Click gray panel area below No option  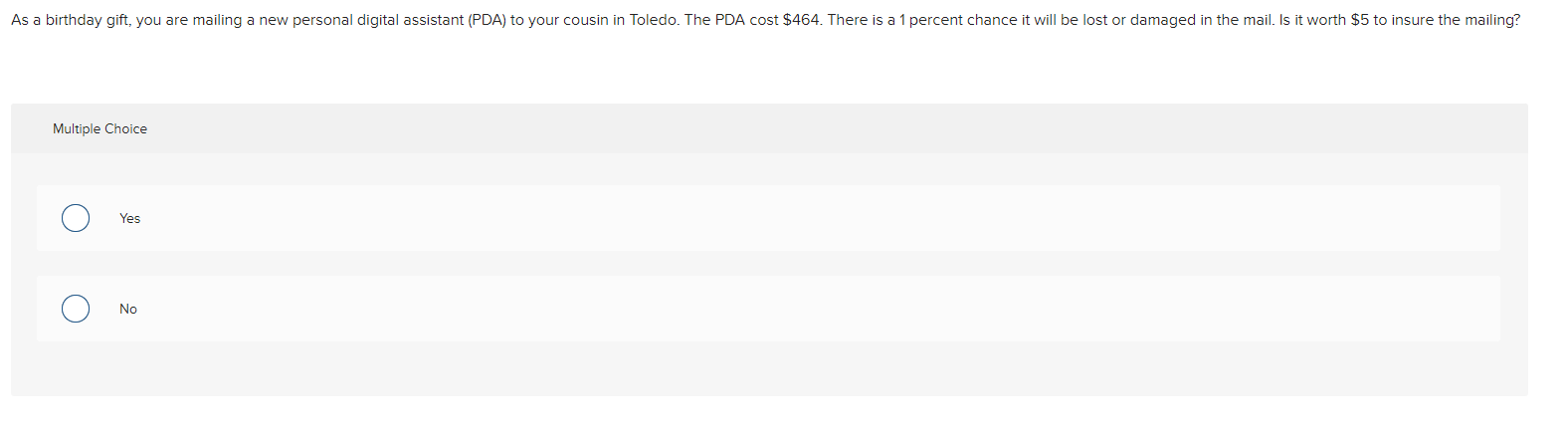769,368
